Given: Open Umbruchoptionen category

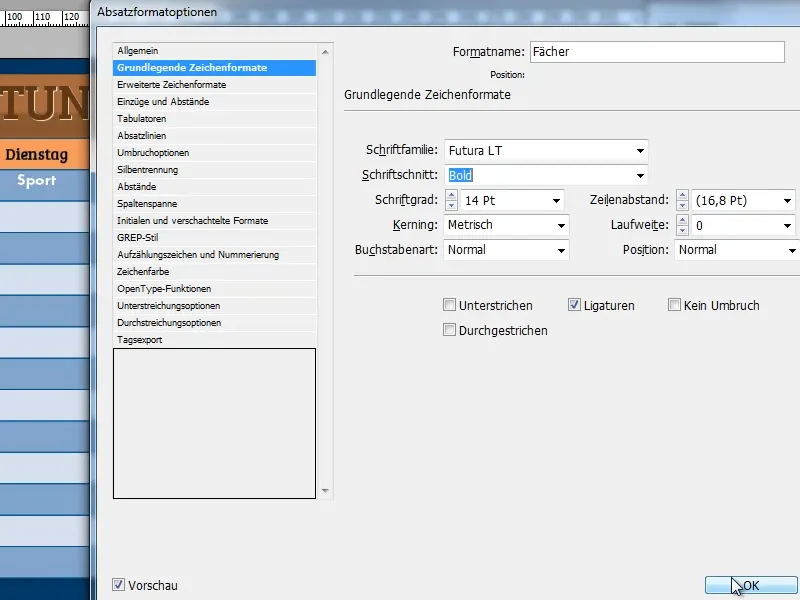Looking at the screenshot, I should pyautogui.click(x=214, y=153).
